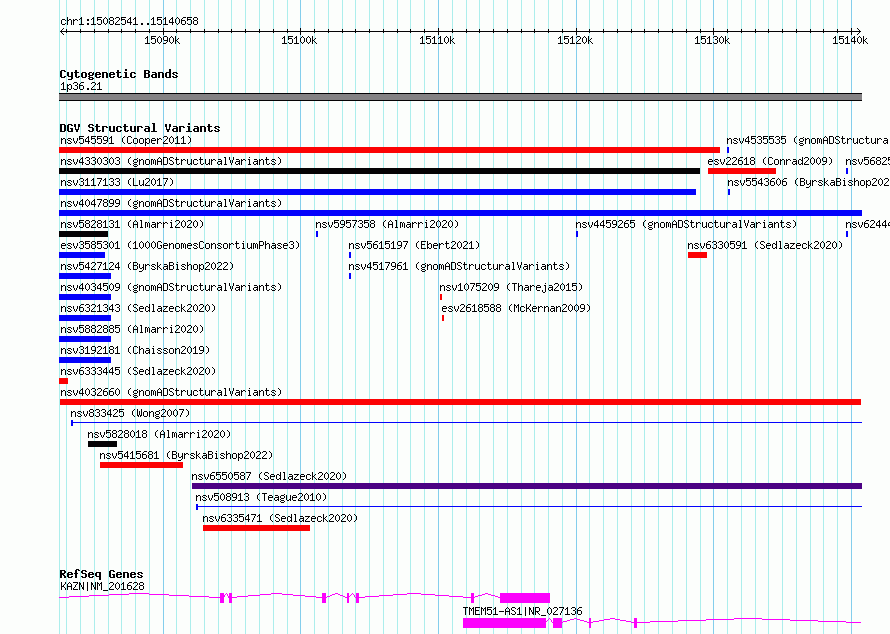This screenshot has height=634, width=890.
Task: Click the nsv6333445 (Sedlazeck2020) label
Action: pyautogui.click(x=138, y=371)
